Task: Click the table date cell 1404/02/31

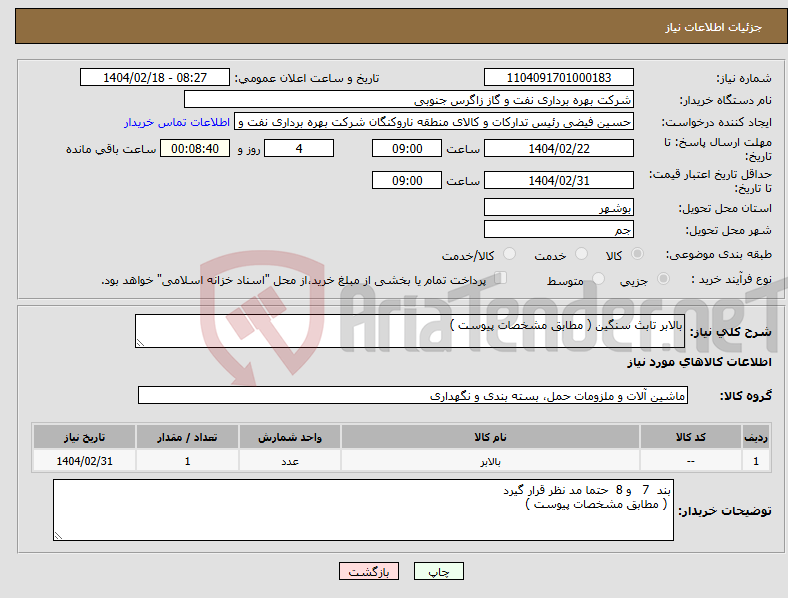Action: [84, 461]
